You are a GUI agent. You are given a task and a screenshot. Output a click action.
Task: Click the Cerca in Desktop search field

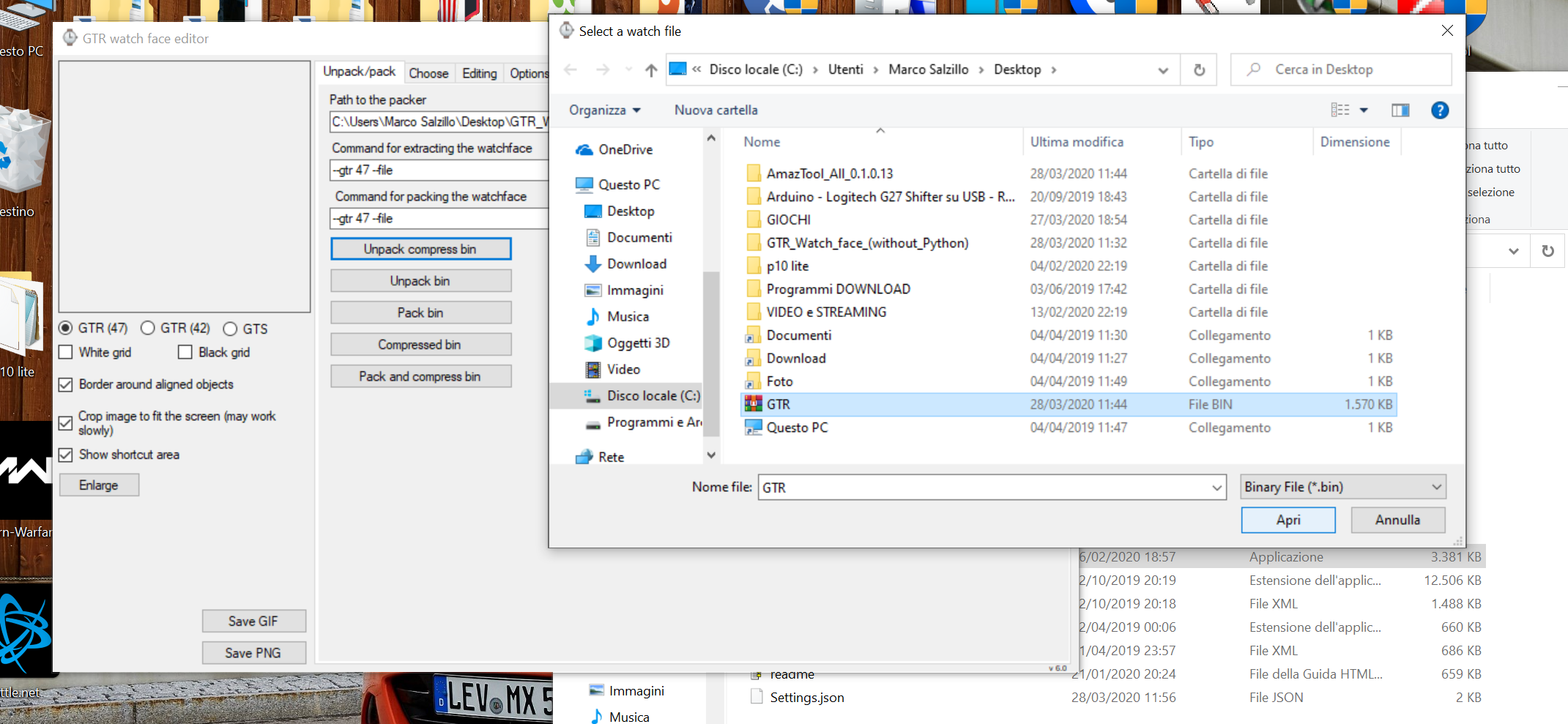[1340, 70]
